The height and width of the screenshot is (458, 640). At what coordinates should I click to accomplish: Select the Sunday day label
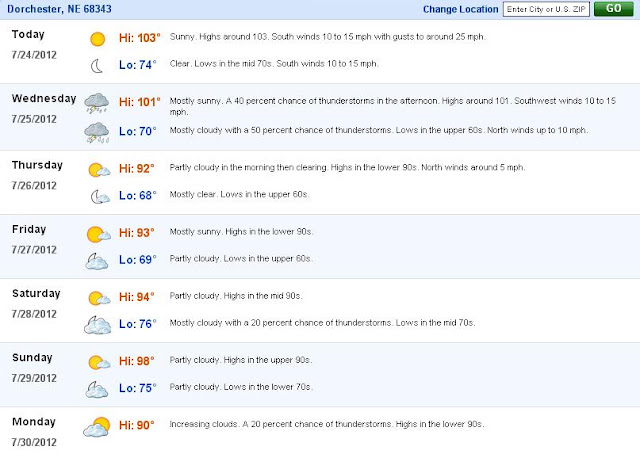tap(32, 357)
